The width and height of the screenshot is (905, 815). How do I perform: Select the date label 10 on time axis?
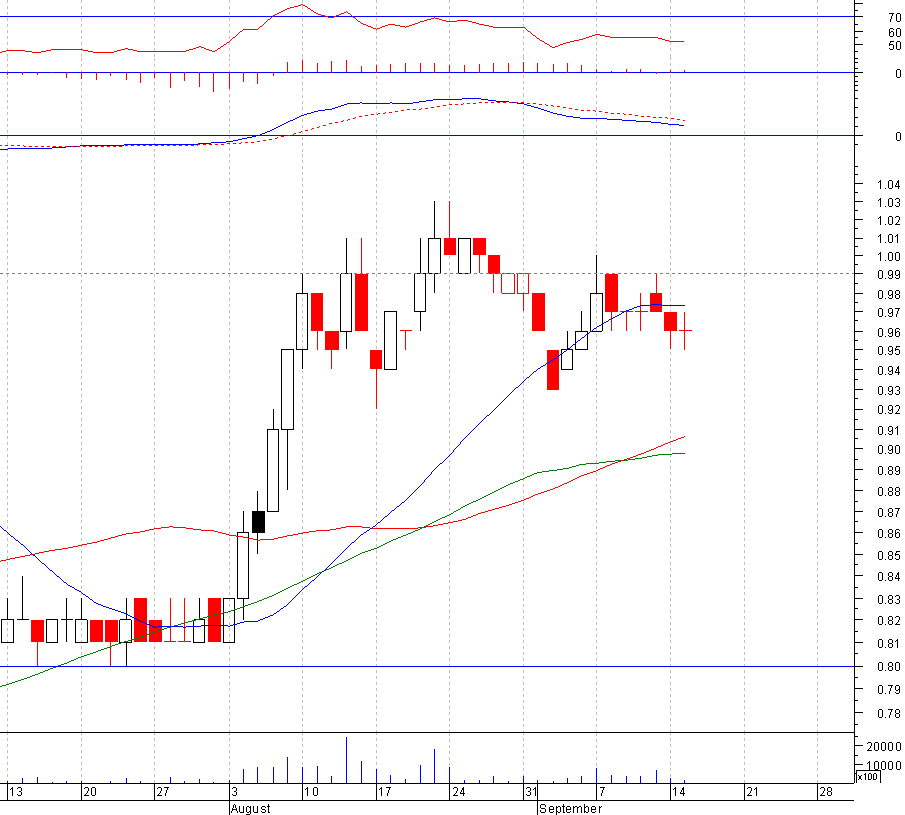pos(311,792)
